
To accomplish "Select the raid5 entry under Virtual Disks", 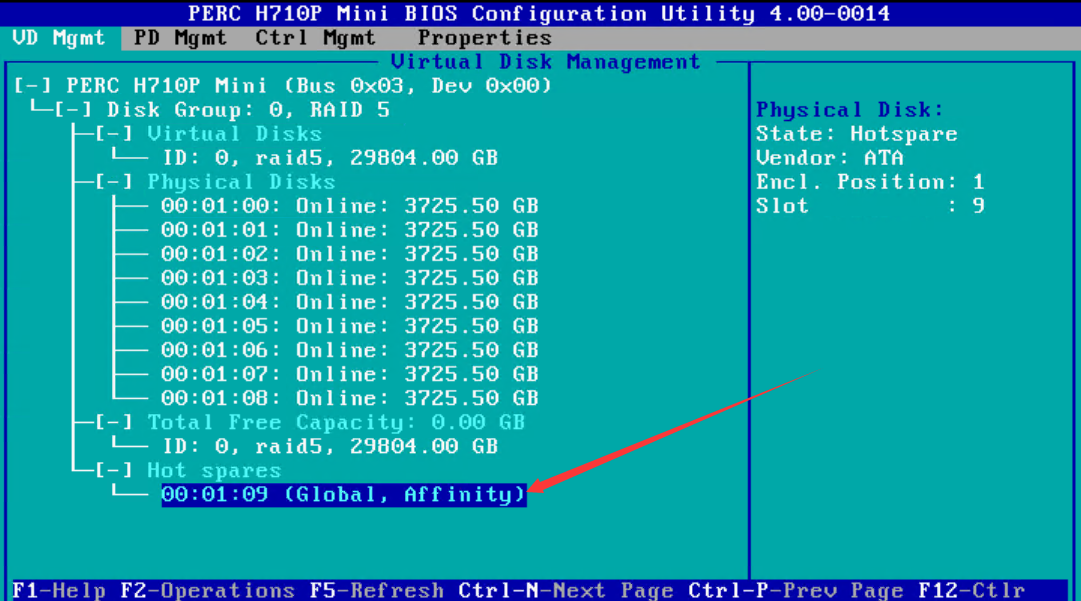I will 330,158.
